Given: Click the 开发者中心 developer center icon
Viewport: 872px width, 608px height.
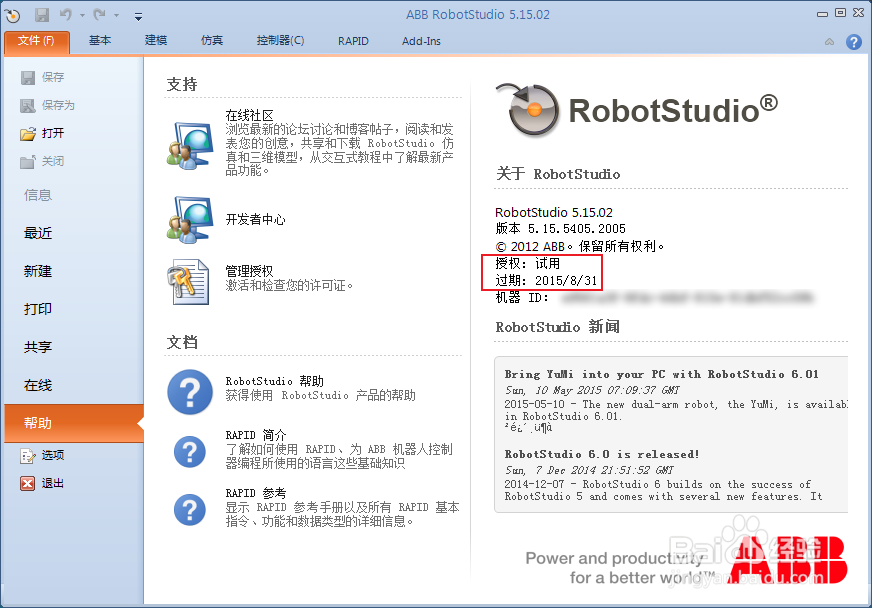Looking at the screenshot, I should (190, 219).
